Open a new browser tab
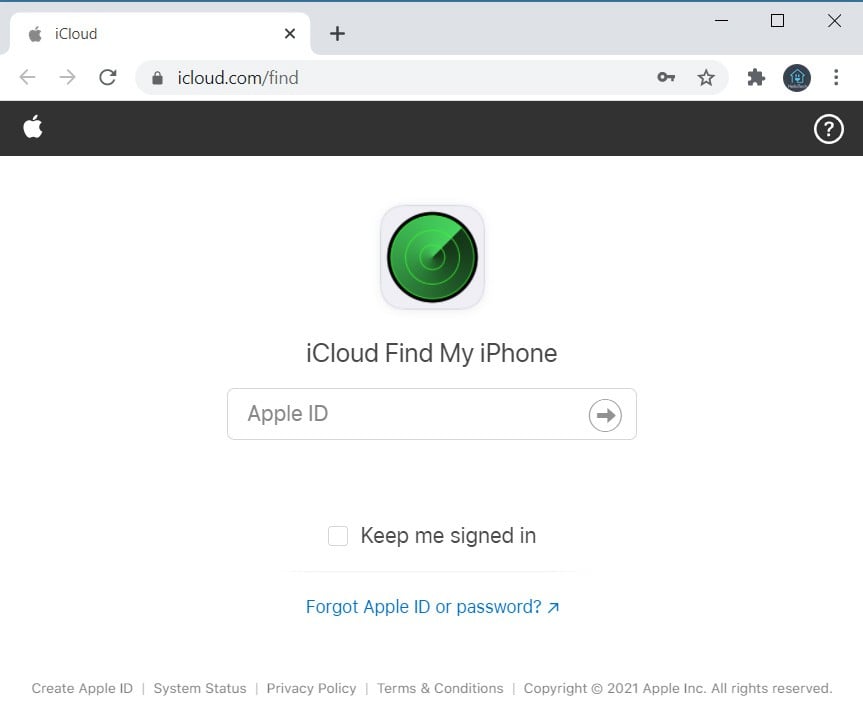 pyautogui.click(x=337, y=34)
